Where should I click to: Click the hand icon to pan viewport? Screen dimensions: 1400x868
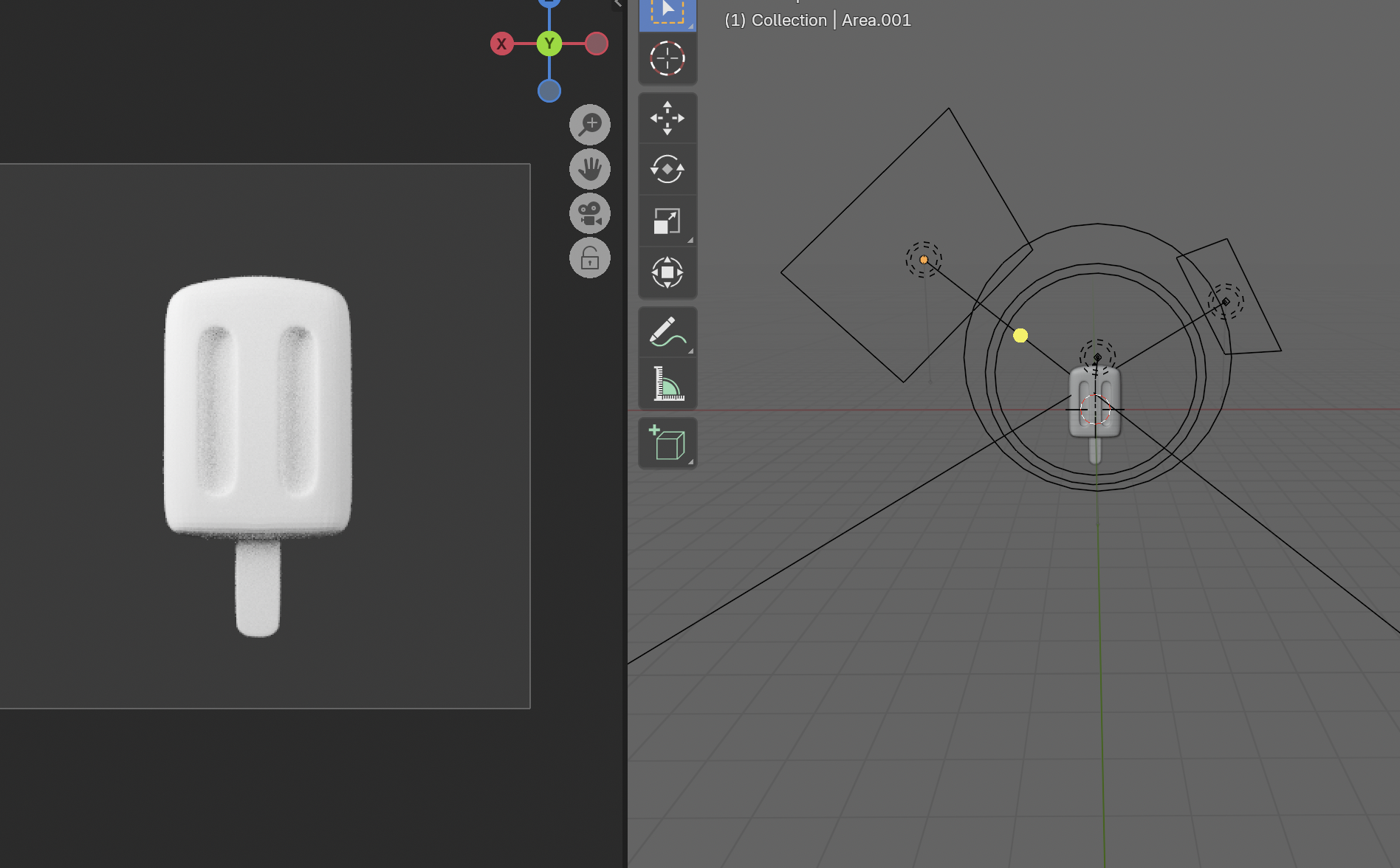coord(589,169)
